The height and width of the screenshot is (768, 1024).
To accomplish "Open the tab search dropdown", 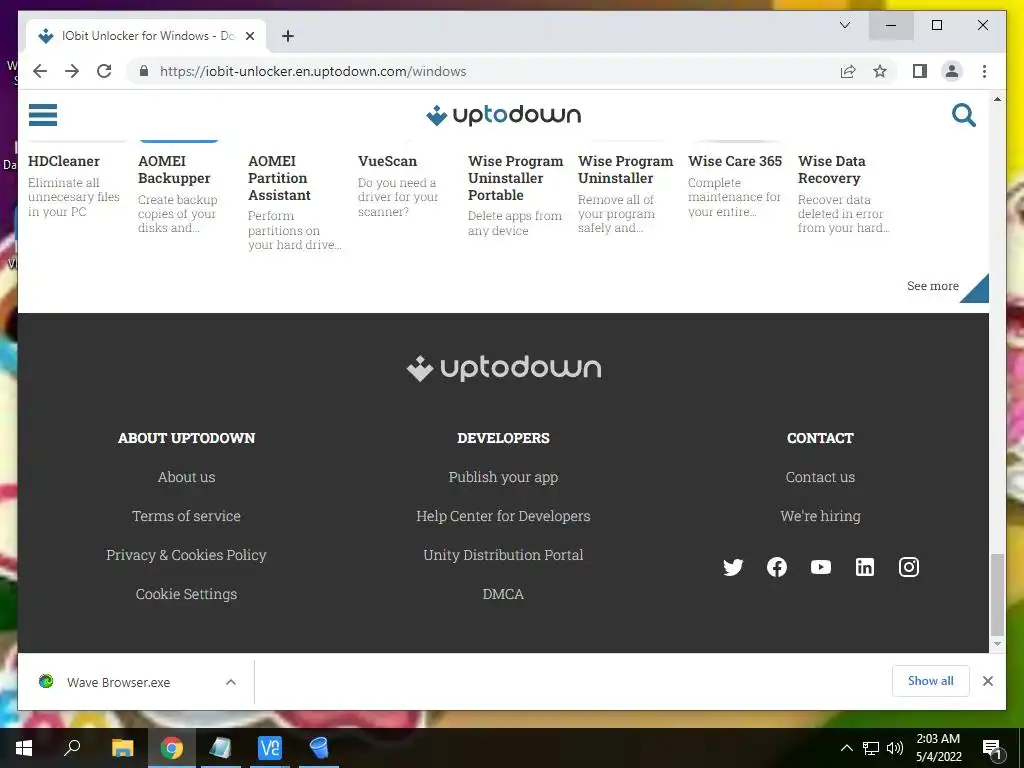I will (844, 25).
